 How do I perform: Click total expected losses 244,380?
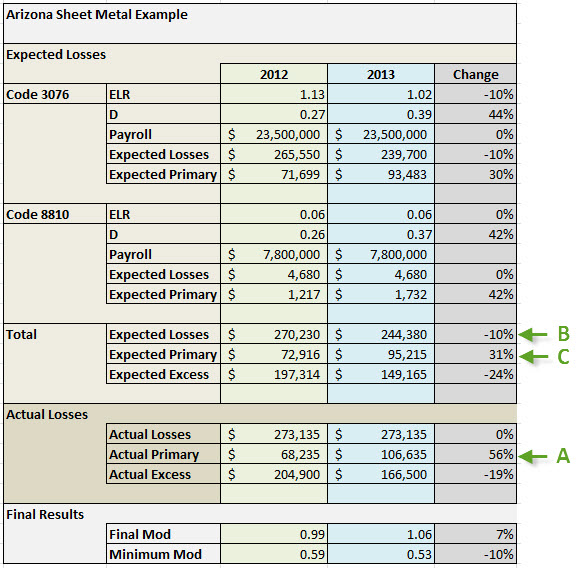(381, 334)
